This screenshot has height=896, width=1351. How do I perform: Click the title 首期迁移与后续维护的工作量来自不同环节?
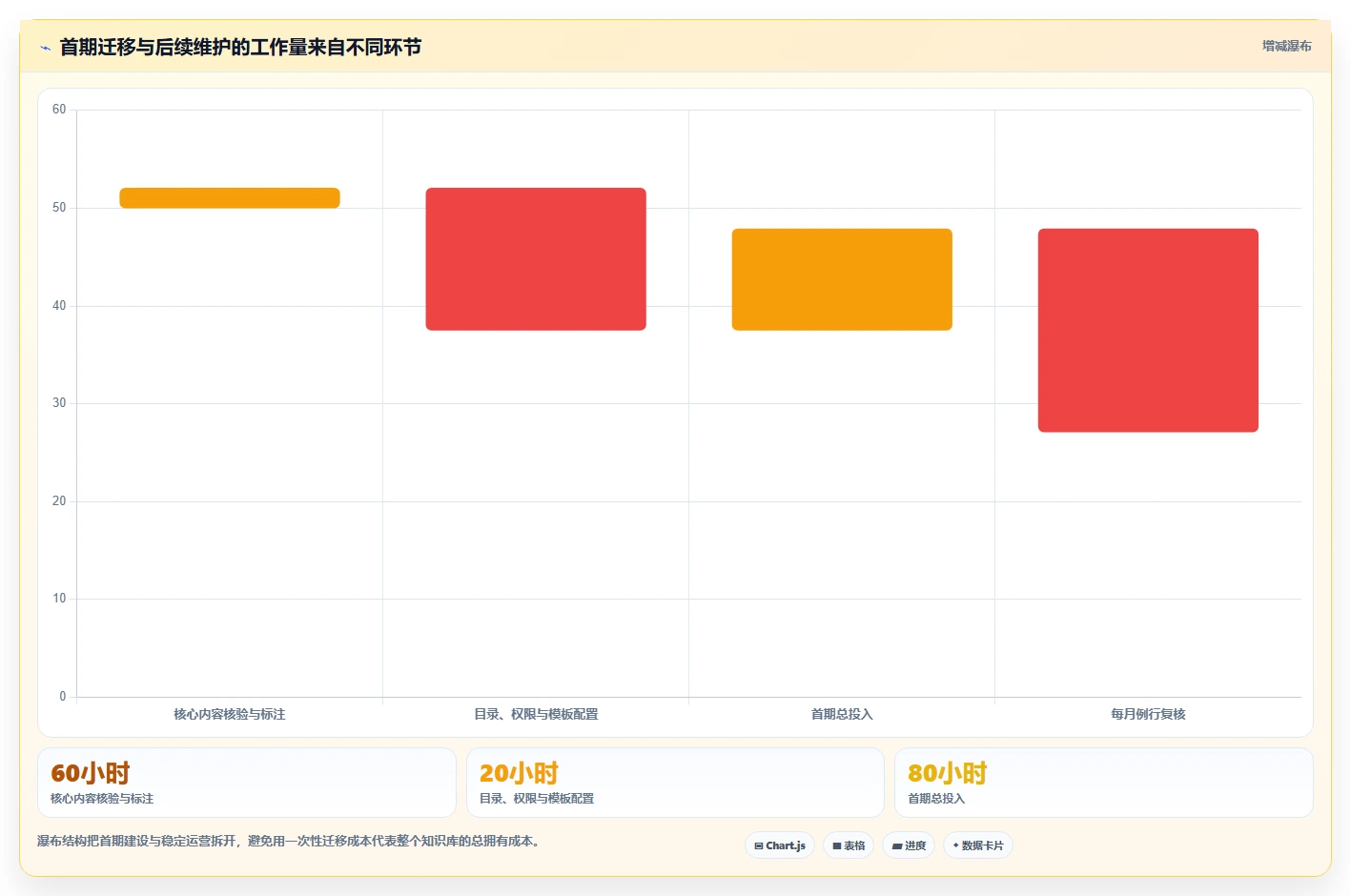click(x=240, y=47)
